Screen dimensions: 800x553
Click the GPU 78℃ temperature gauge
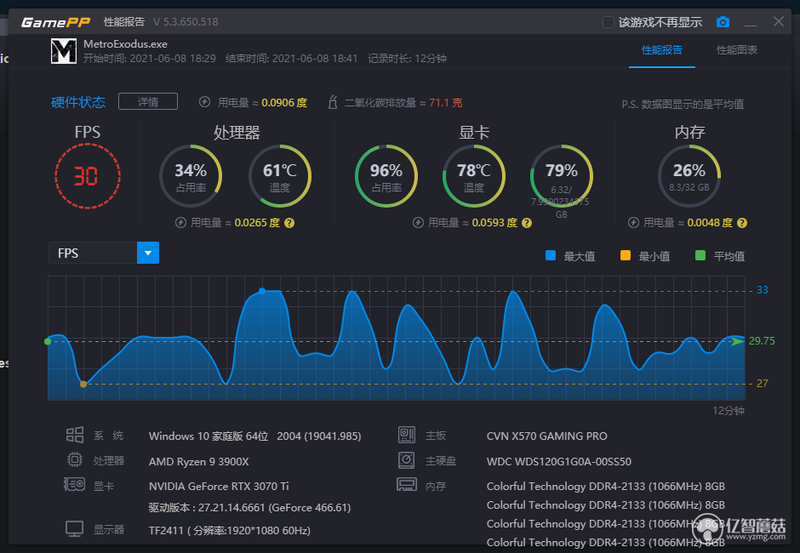coord(474,176)
